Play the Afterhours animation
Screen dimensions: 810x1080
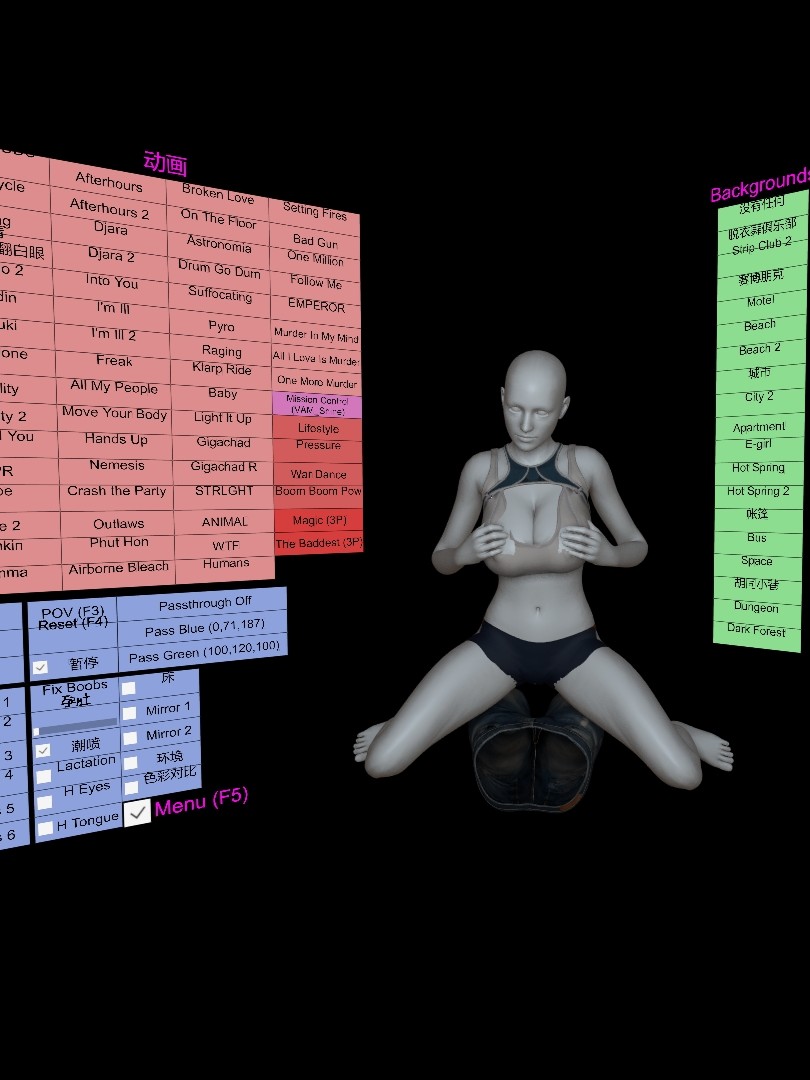click(x=109, y=184)
